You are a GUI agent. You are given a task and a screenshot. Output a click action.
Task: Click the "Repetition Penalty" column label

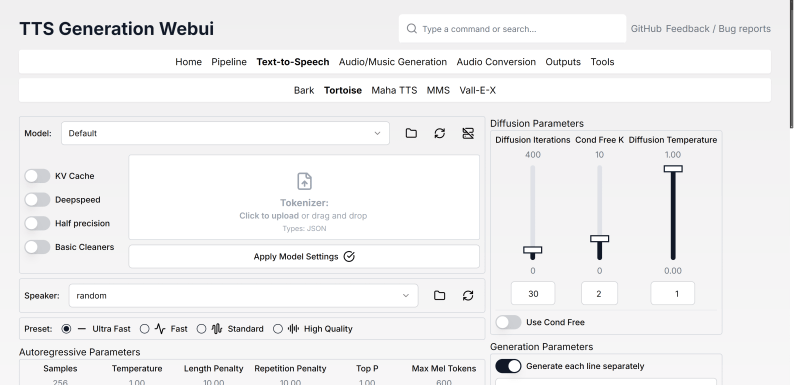tap(290, 368)
